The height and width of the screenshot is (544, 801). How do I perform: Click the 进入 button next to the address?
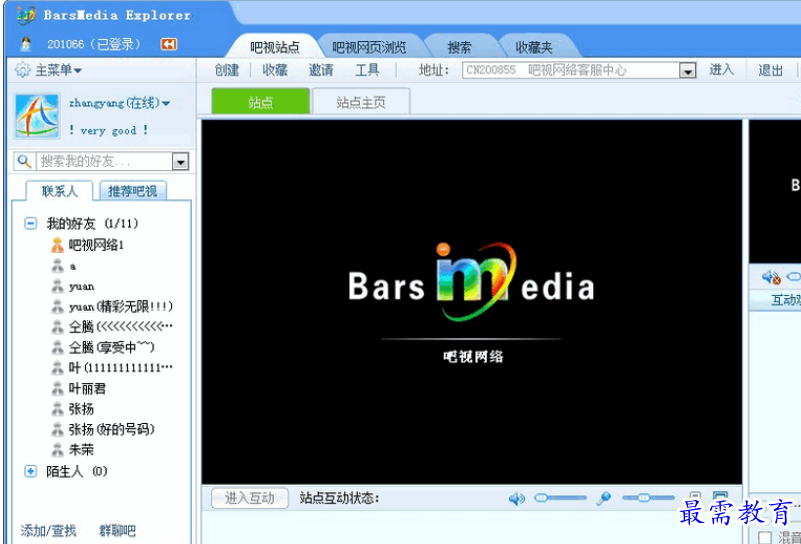[x=721, y=70]
